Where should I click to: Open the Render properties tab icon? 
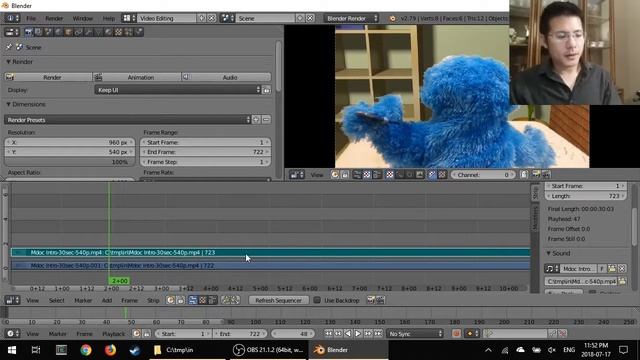[x=29, y=32]
